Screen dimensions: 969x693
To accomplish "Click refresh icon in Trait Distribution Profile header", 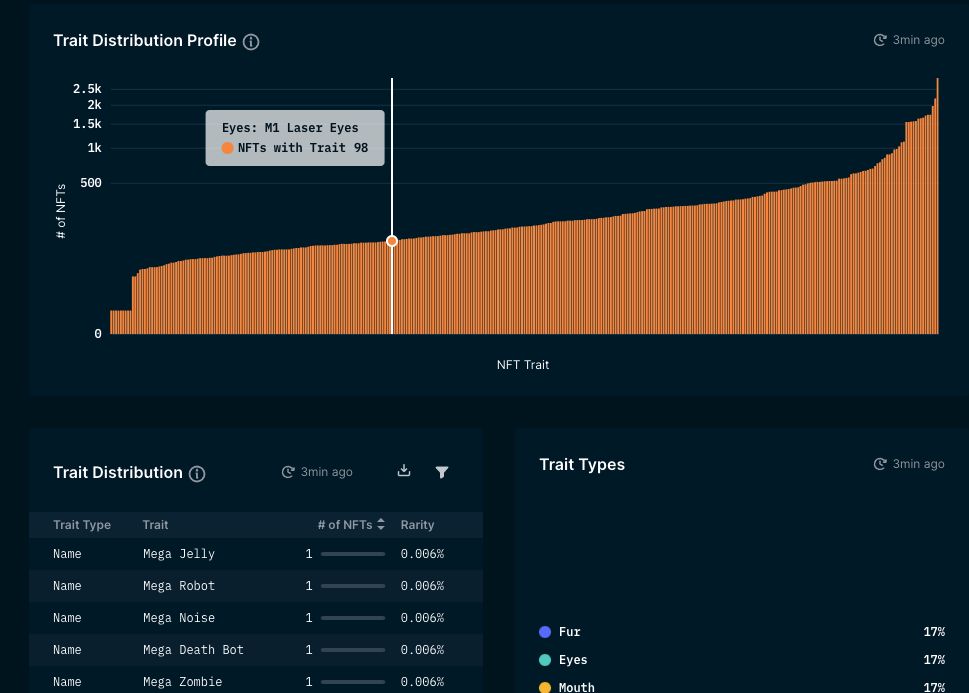I will pyautogui.click(x=880, y=40).
